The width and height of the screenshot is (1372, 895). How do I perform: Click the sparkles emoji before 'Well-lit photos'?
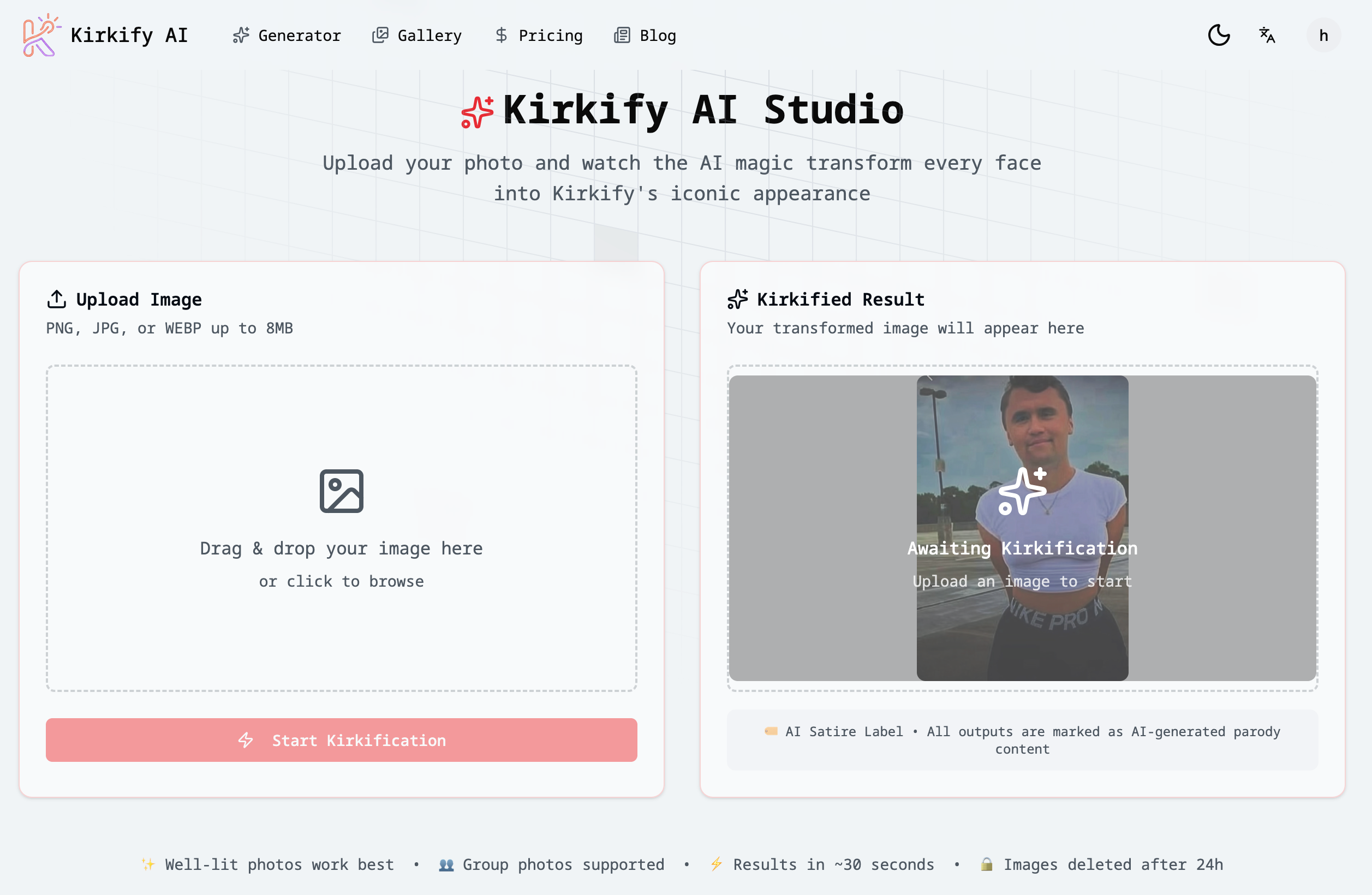click(148, 864)
